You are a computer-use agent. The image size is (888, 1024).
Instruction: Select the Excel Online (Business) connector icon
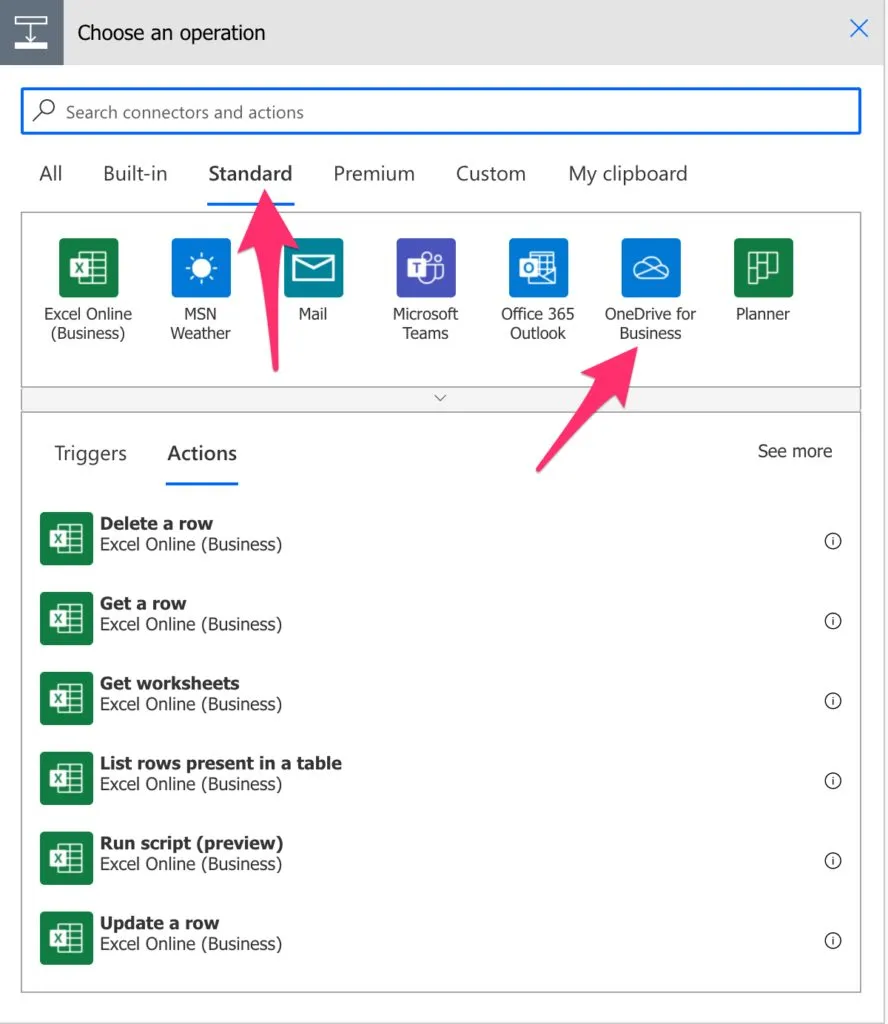(88, 268)
